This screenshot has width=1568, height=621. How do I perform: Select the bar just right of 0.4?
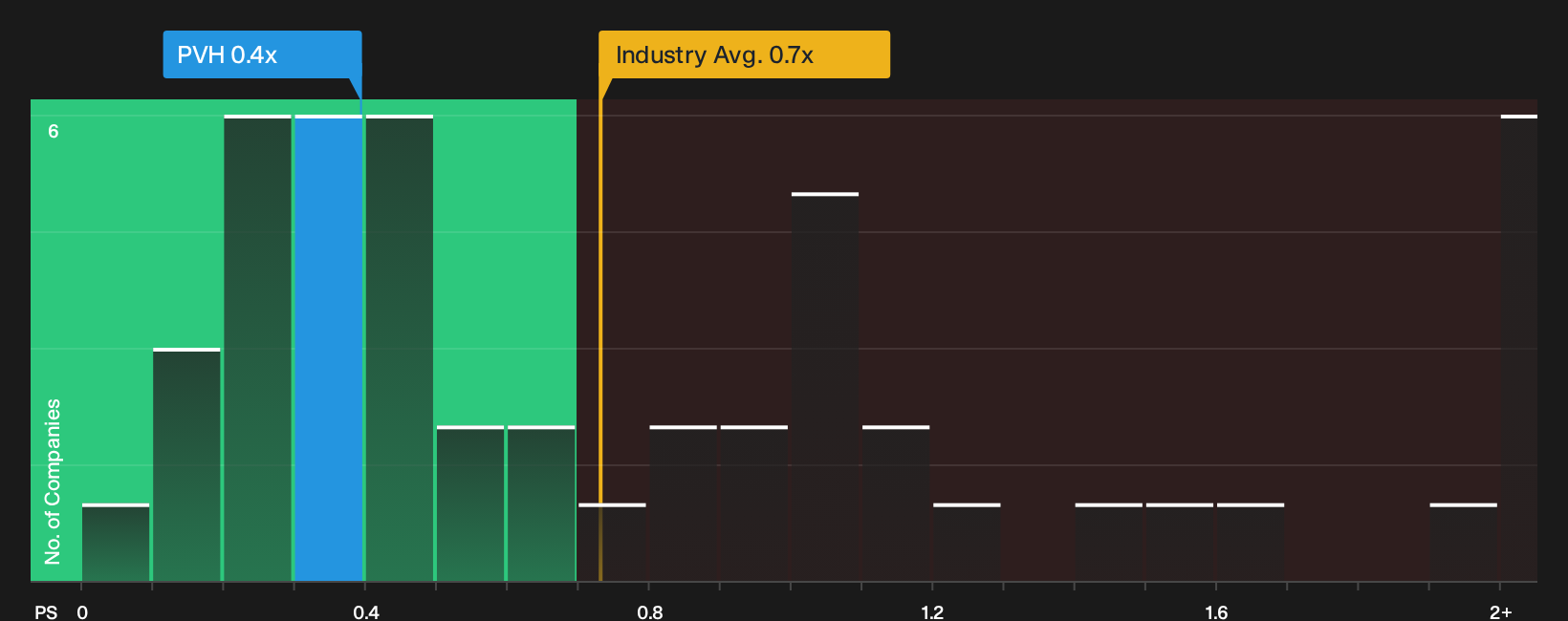[400, 349]
